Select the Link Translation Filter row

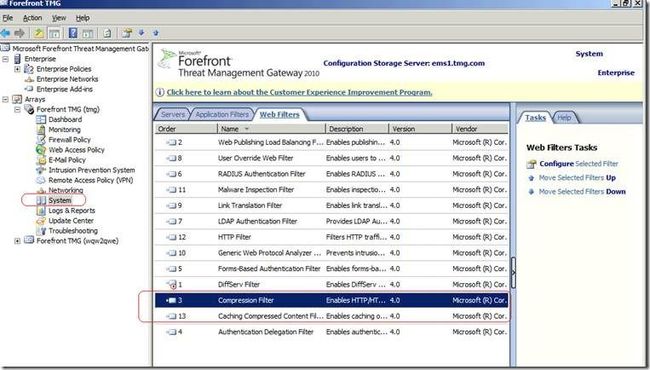332,206
